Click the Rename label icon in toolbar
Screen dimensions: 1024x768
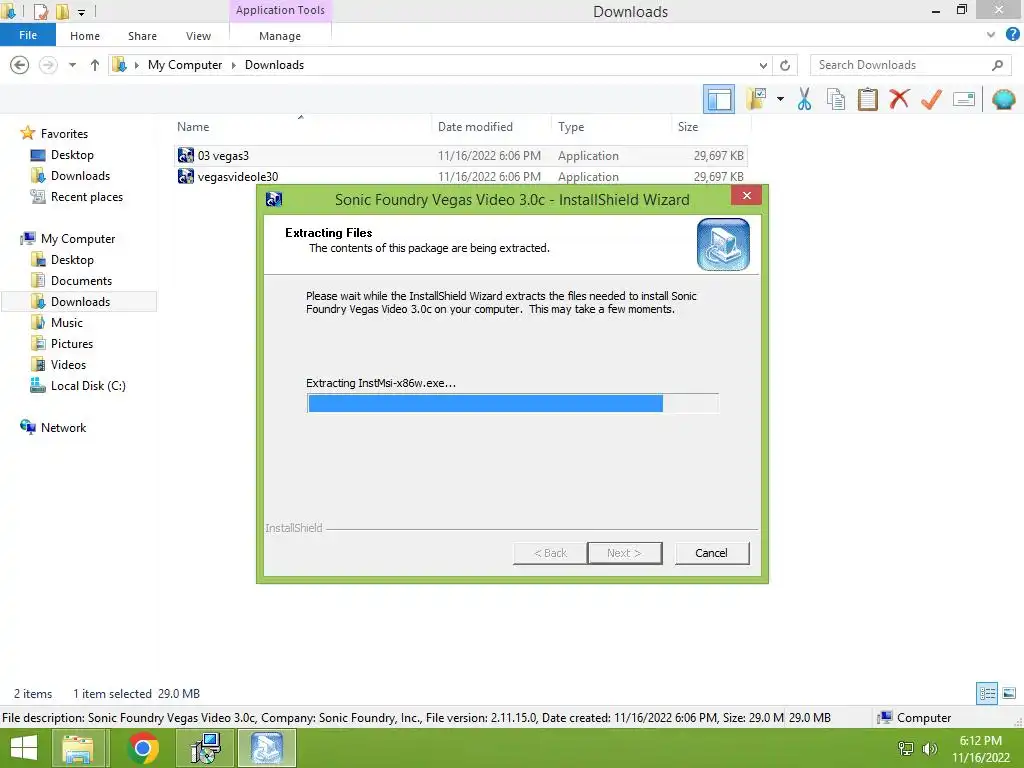click(x=964, y=99)
